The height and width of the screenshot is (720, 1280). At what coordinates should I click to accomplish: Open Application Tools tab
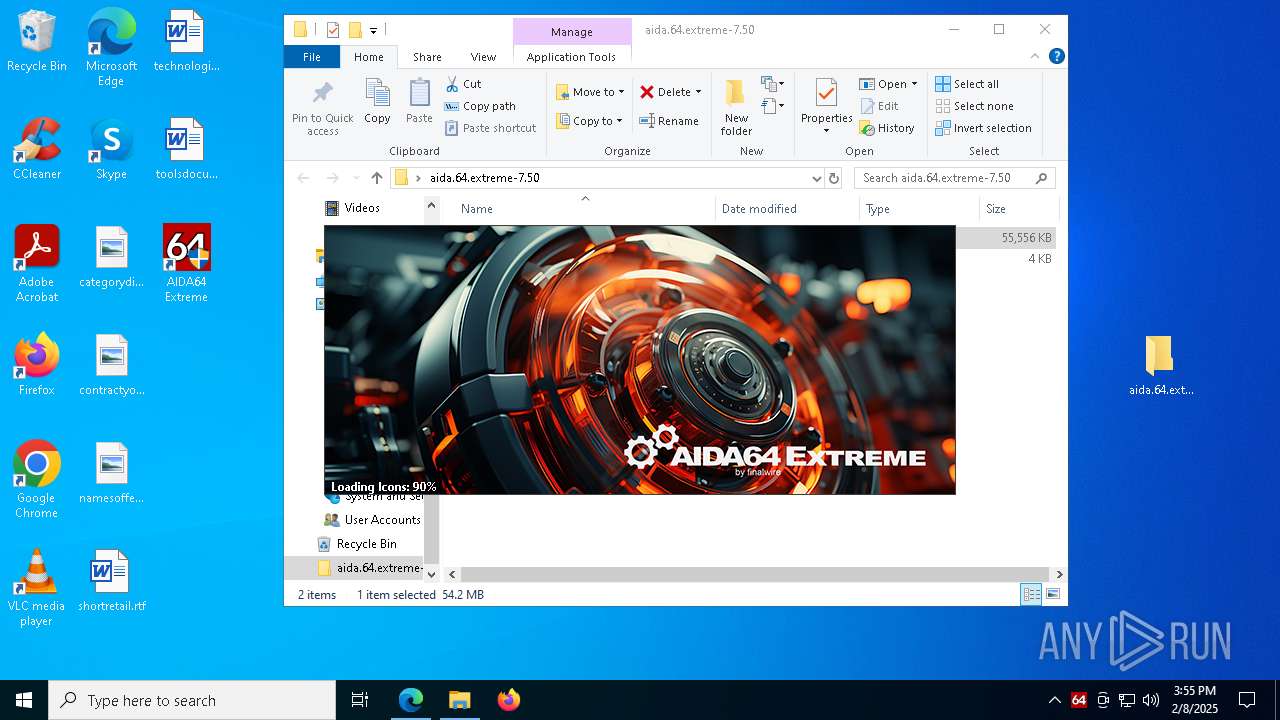[571, 57]
